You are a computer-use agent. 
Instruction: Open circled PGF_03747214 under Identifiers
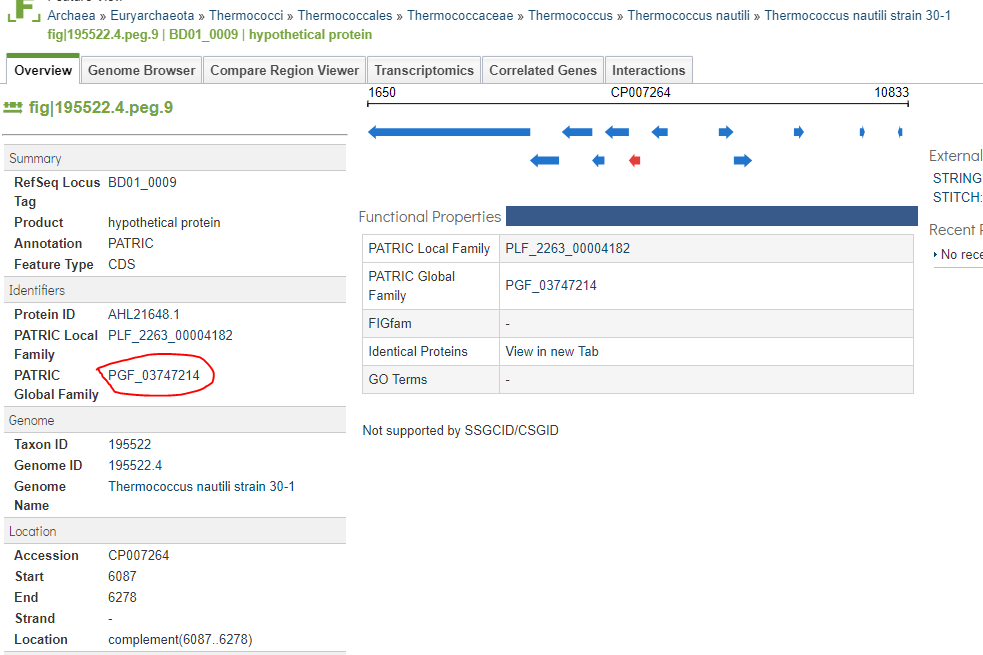(154, 375)
